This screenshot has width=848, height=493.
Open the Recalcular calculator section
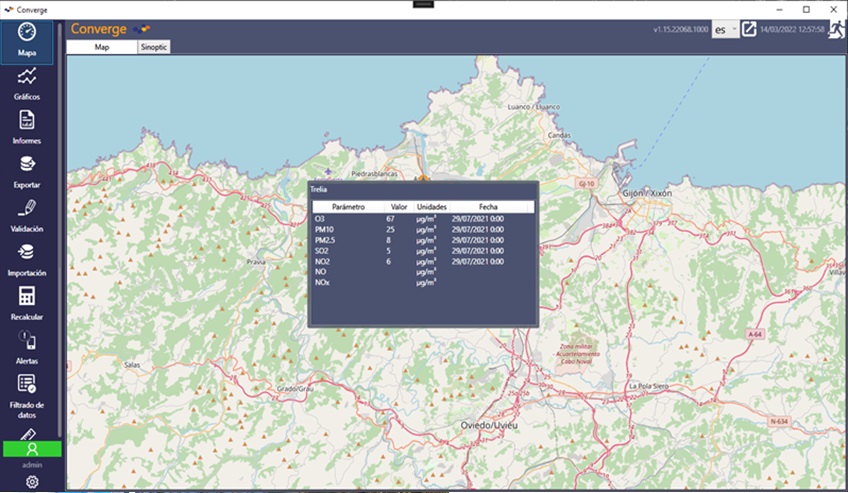pyautogui.click(x=27, y=303)
